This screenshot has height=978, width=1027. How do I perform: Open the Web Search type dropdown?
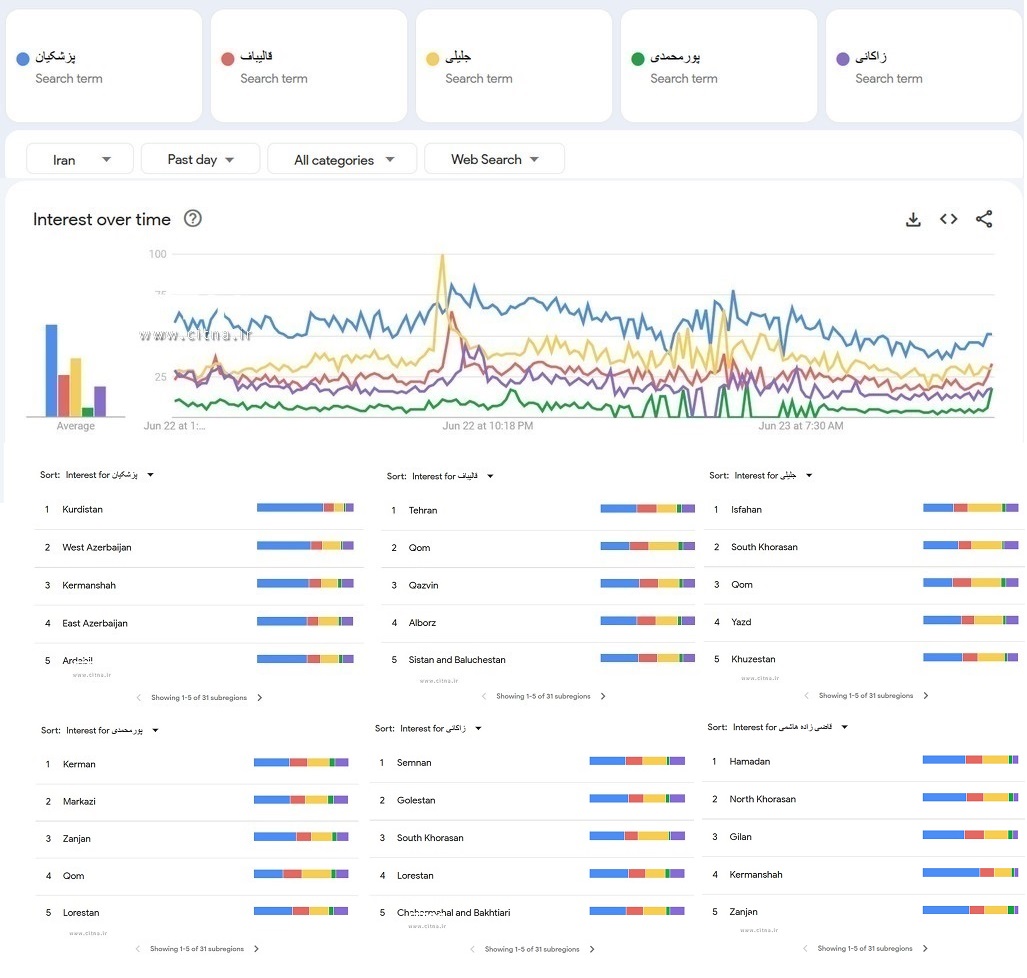(494, 160)
